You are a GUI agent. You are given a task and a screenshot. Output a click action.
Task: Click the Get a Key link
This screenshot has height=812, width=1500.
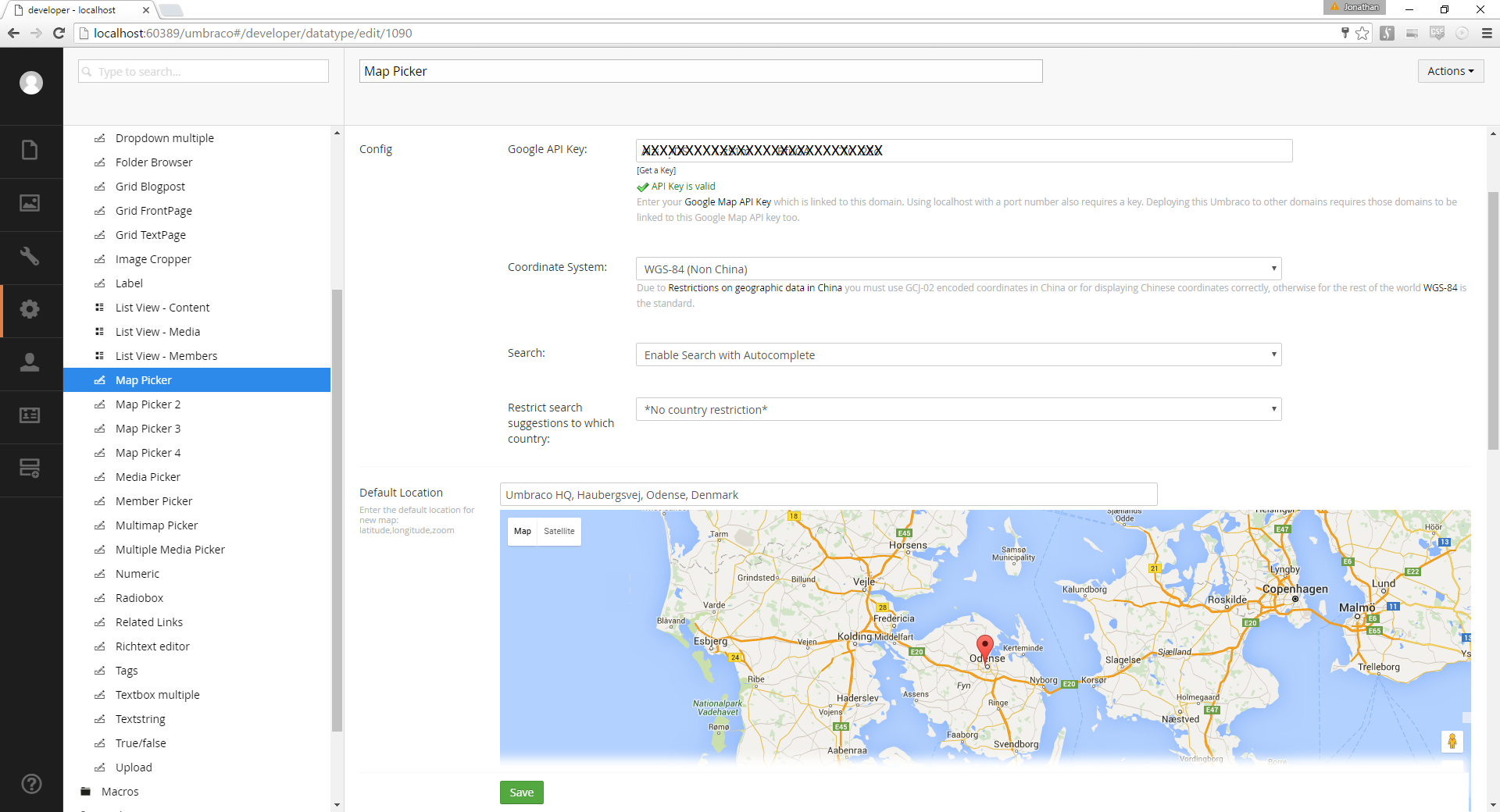click(x=656, y=170)
